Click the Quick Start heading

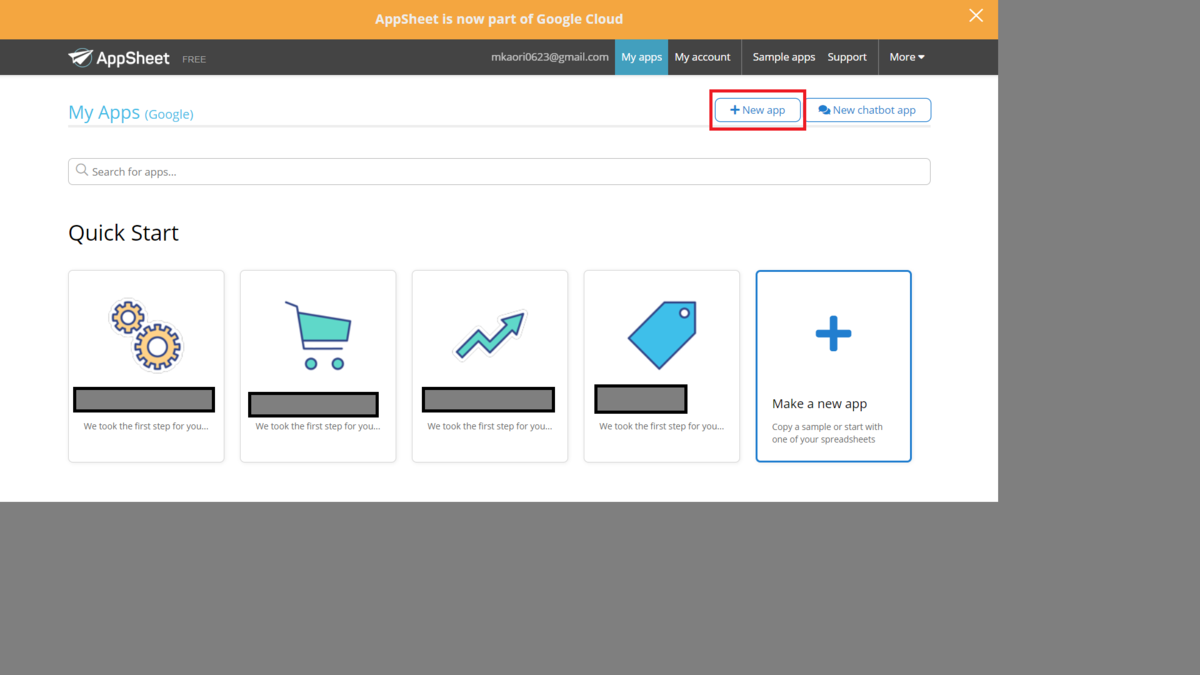click(123, 233)
